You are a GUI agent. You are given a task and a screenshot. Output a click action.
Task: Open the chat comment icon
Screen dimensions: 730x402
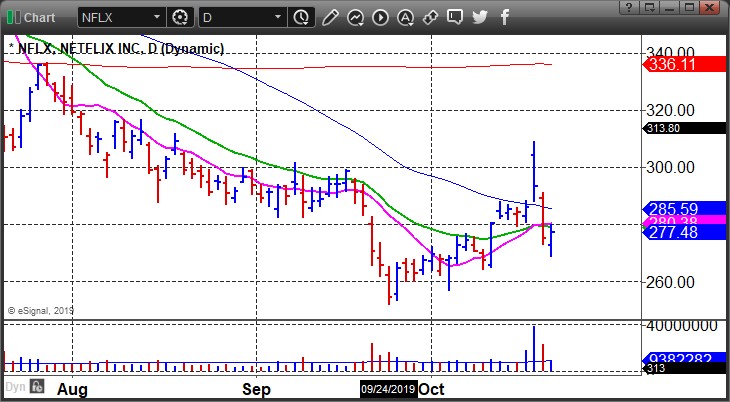(x=455, y=17)
